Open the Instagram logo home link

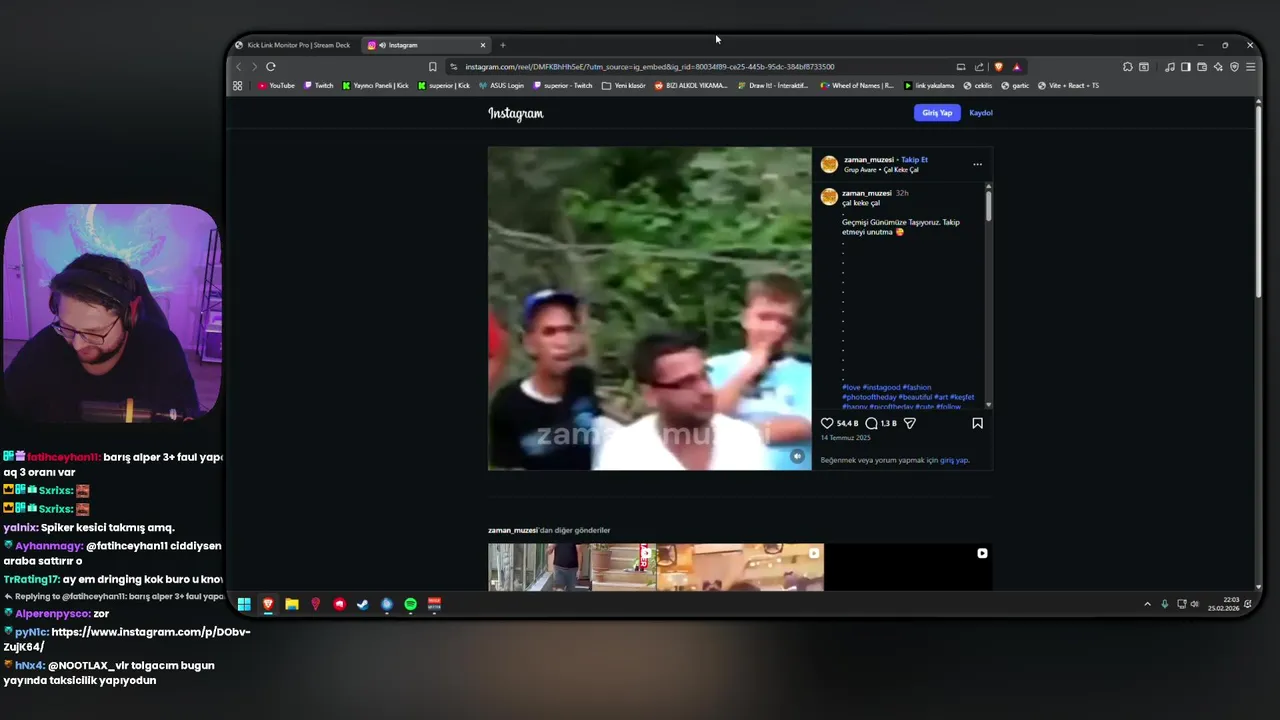516,113
